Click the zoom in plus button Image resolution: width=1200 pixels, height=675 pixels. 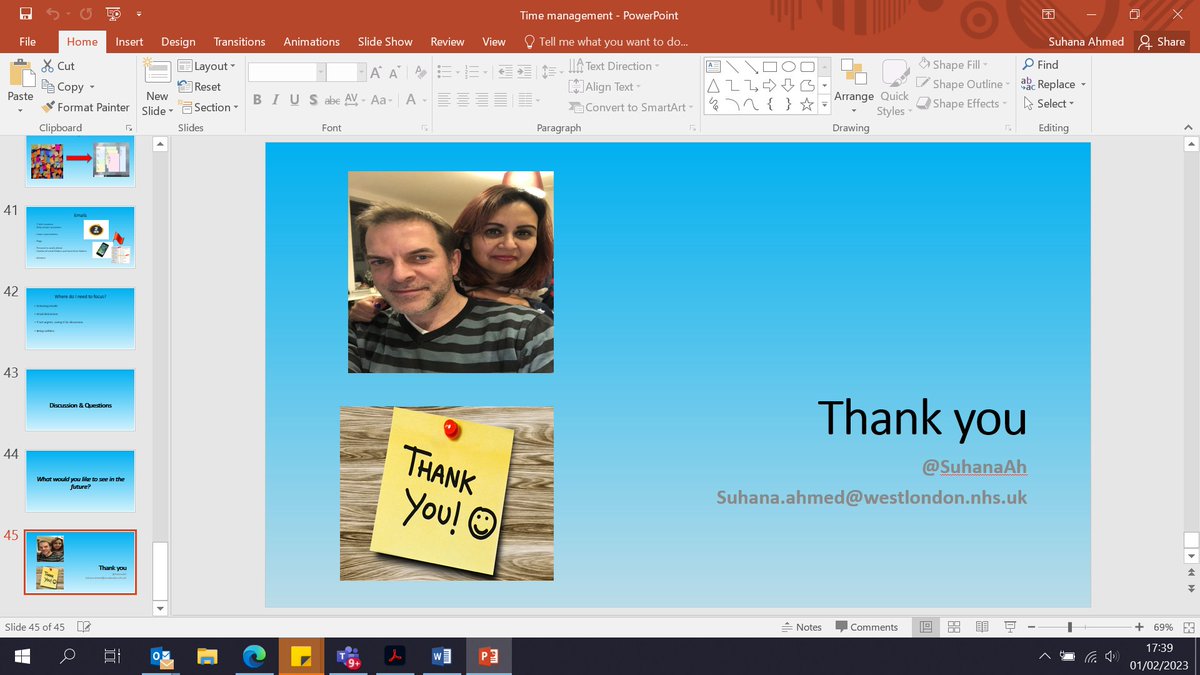pos(1139,626)
